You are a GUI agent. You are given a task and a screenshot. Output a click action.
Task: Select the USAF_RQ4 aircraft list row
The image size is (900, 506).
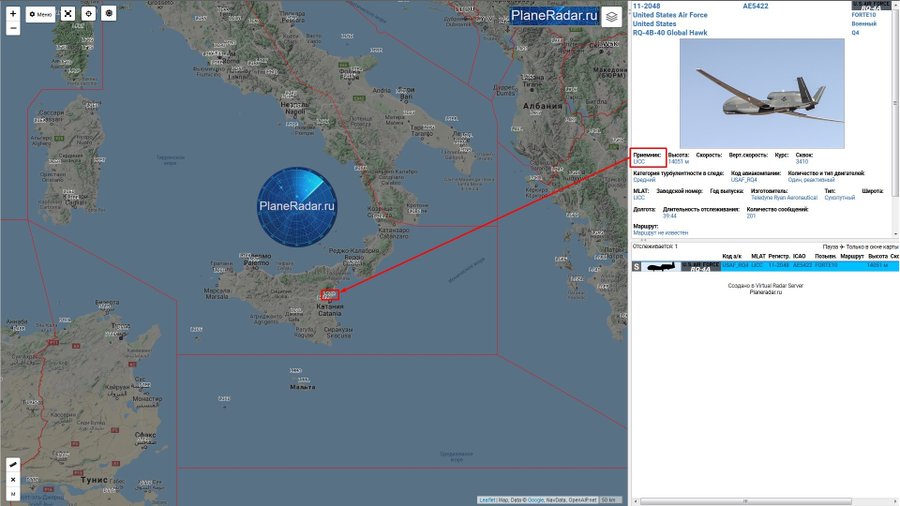(x=765, y=266)
